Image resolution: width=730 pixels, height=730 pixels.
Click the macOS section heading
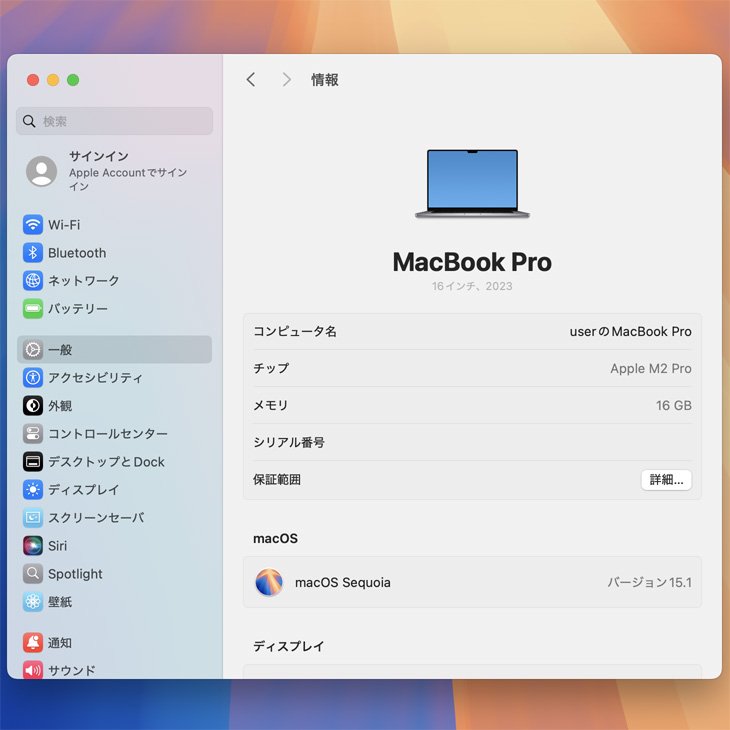point(275,539)
